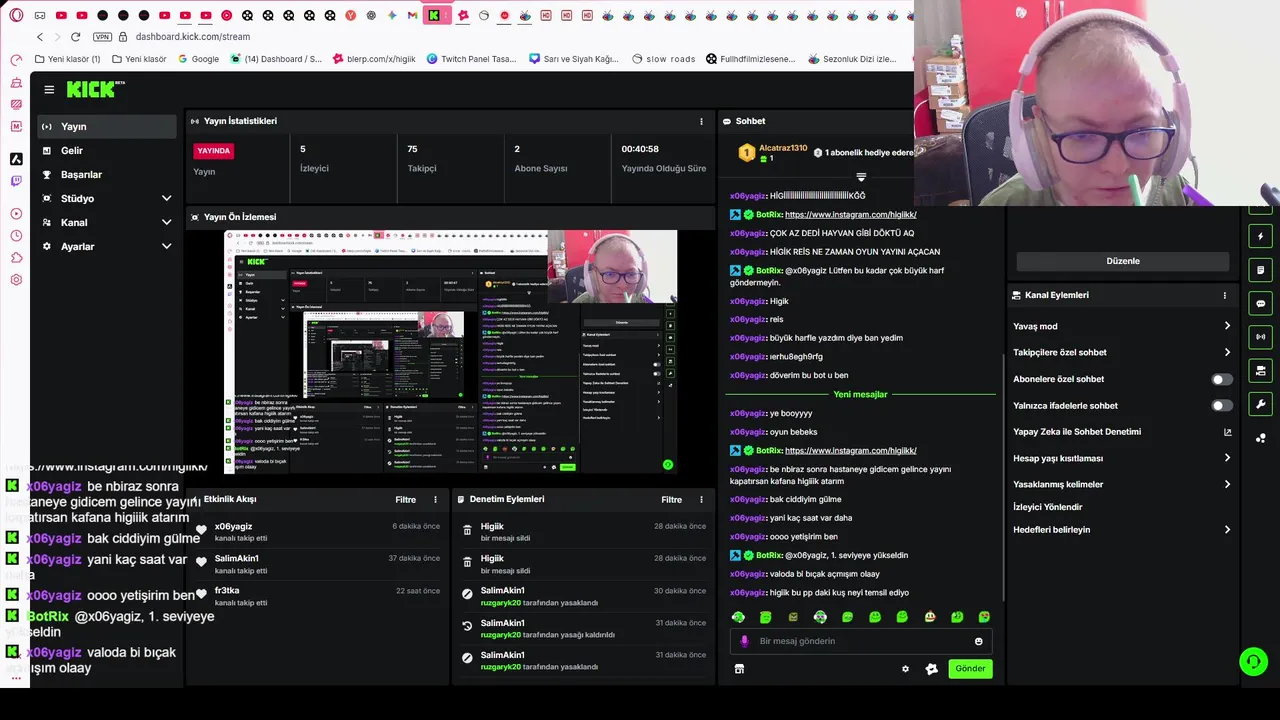Open emoji picker in chat input

tap(979, 641)
